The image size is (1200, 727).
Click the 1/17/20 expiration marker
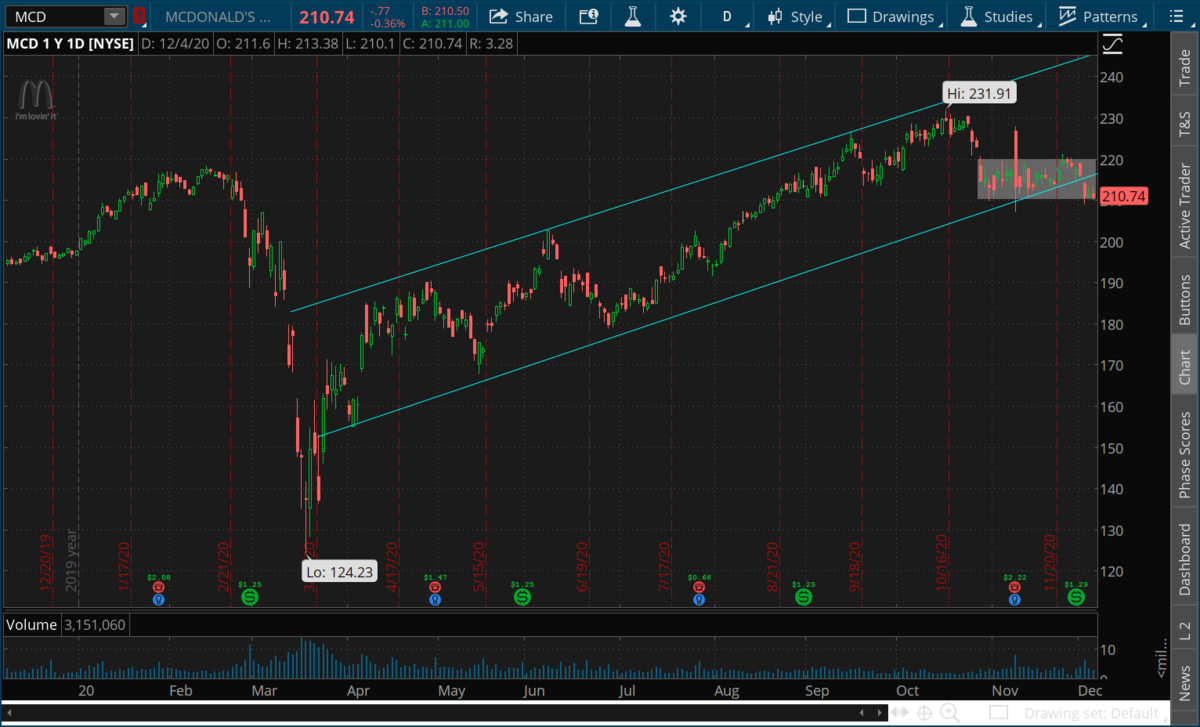tap(126, 568)
